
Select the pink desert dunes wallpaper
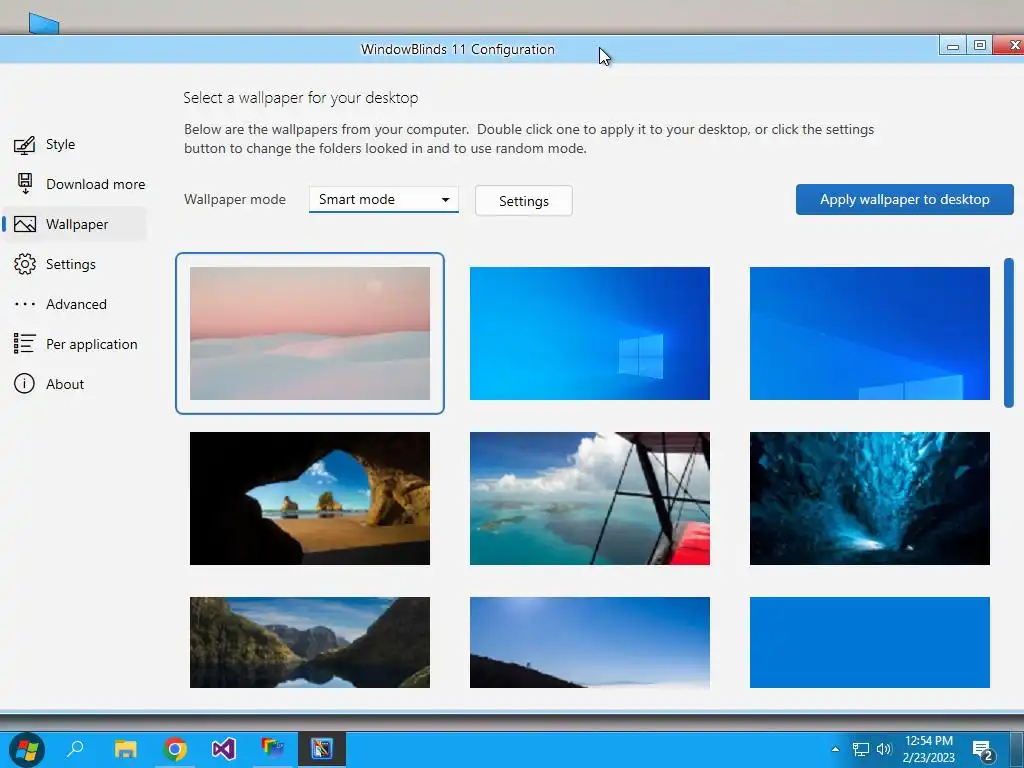tap(310, 333)
